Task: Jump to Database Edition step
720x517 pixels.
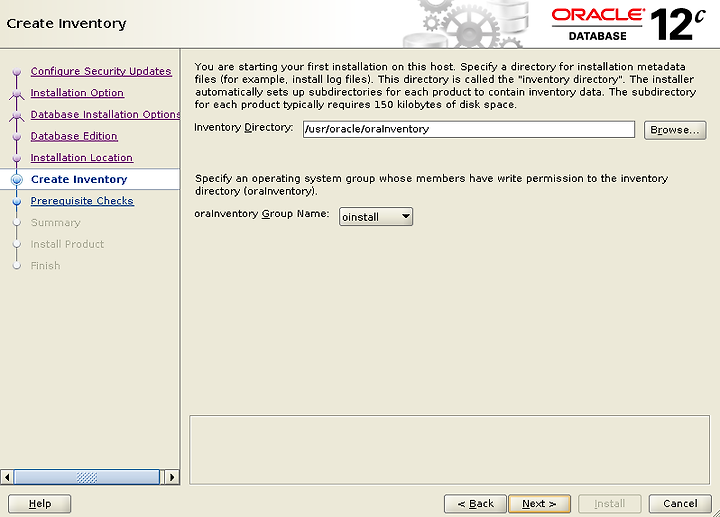Action: click(74, 136)
